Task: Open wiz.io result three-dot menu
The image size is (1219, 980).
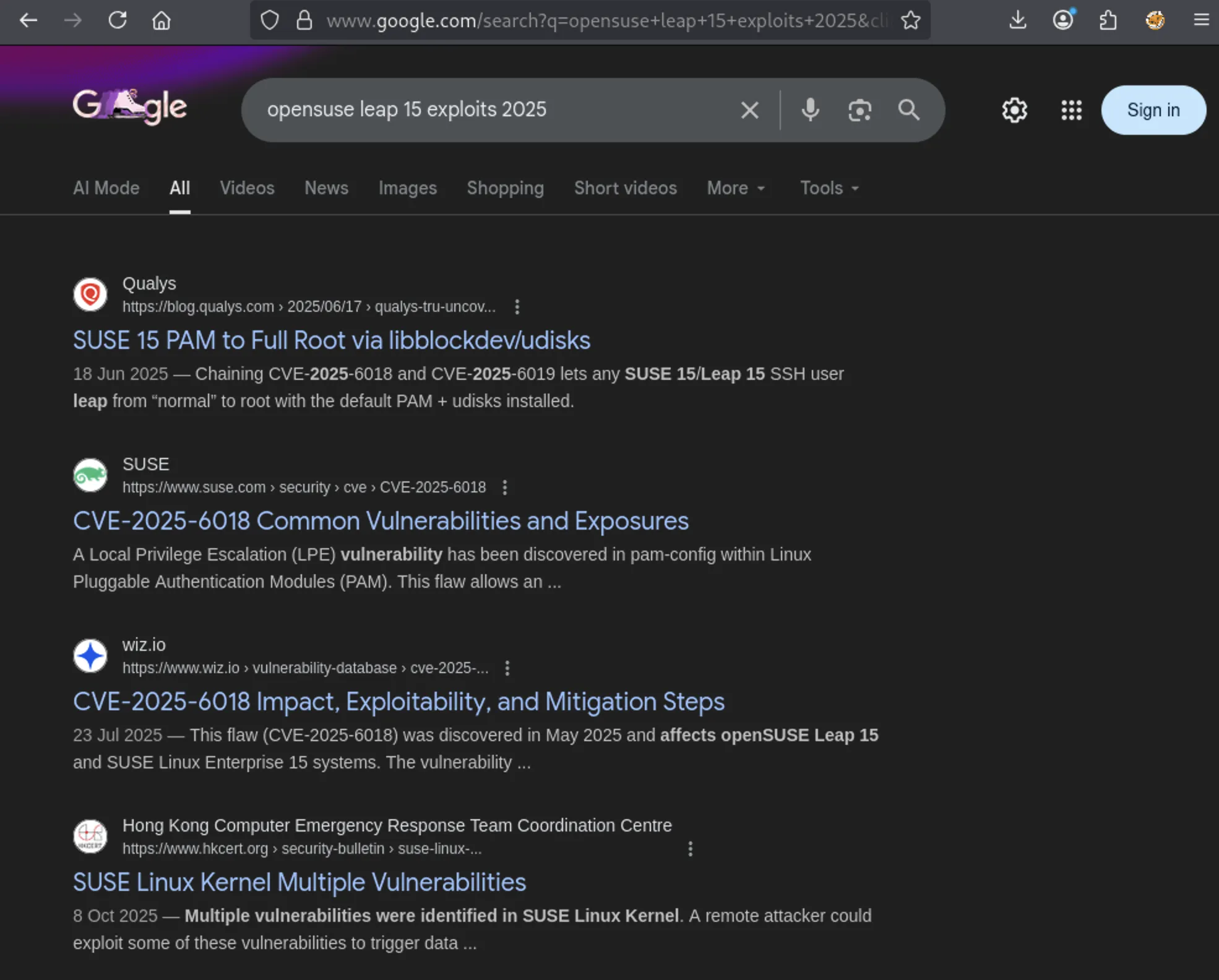Action: pos(507,668)
